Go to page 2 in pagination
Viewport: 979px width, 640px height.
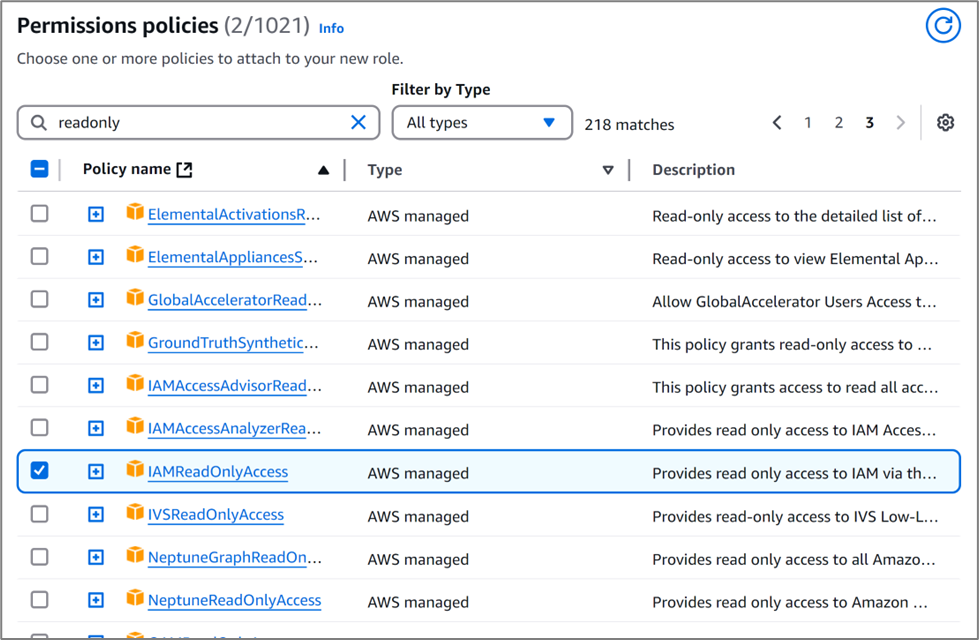coord(838,122)
